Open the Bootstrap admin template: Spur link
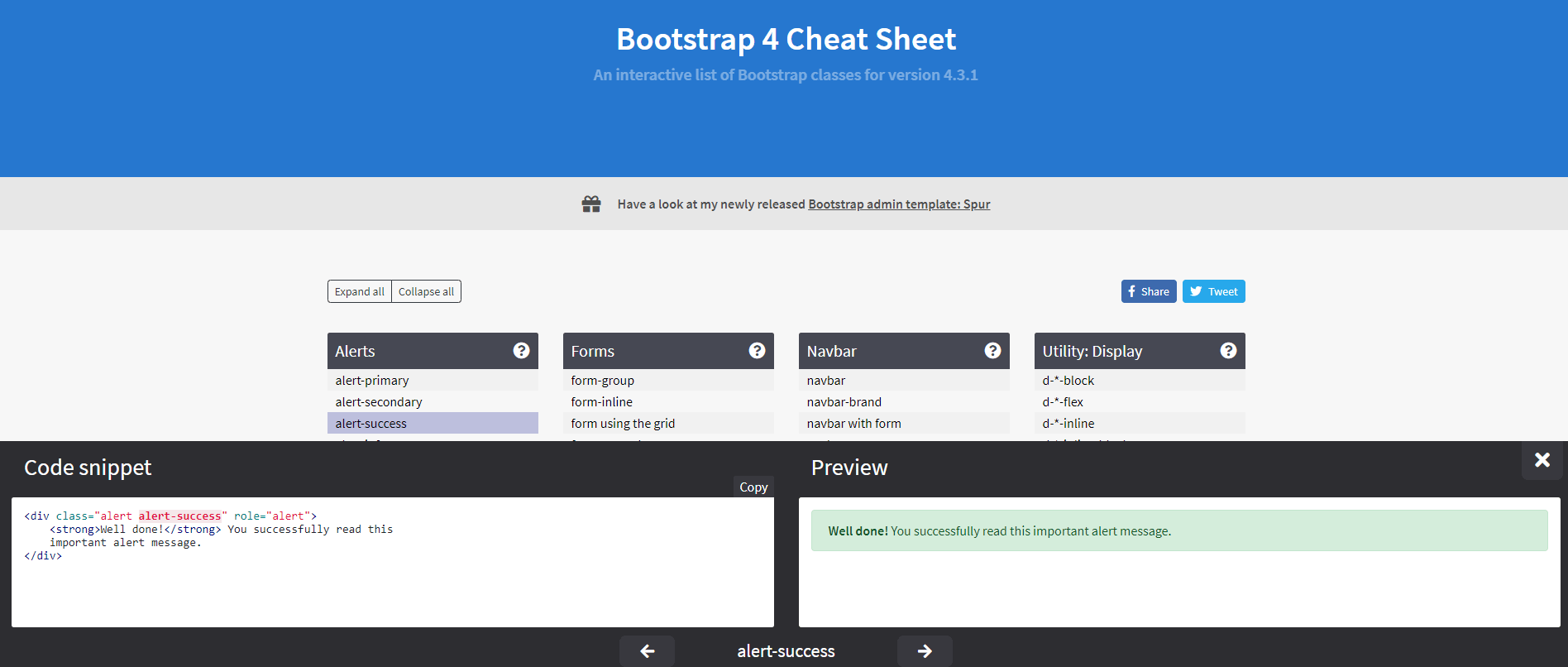This screenshot has width=1568, height=667. pyautogui.click(x=899, y=204)
